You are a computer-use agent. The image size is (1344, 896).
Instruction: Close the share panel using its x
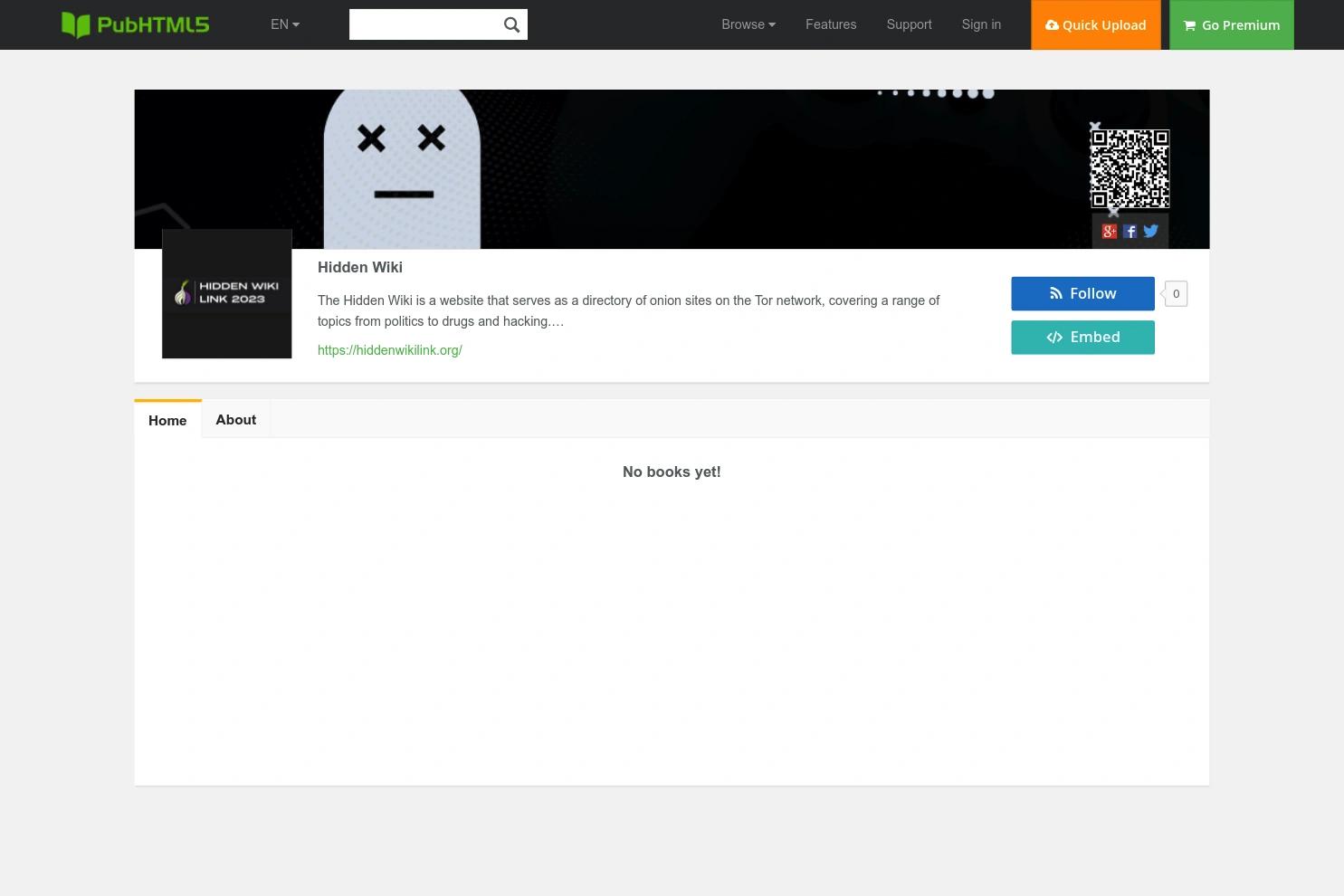pos(1114,212)
